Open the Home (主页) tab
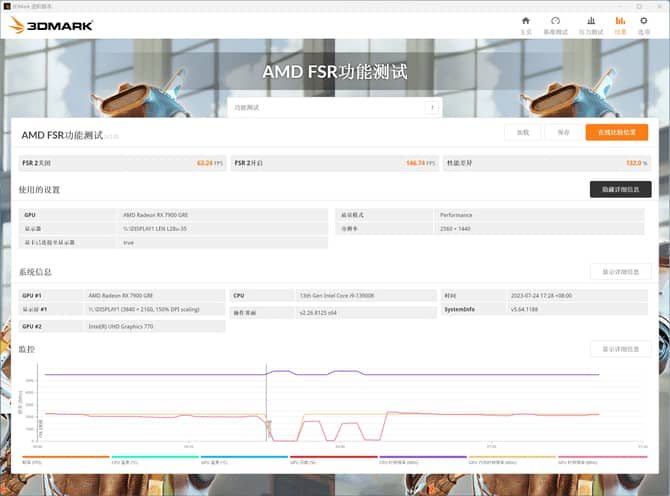670x496 pixels. click(x=526, y=26)
